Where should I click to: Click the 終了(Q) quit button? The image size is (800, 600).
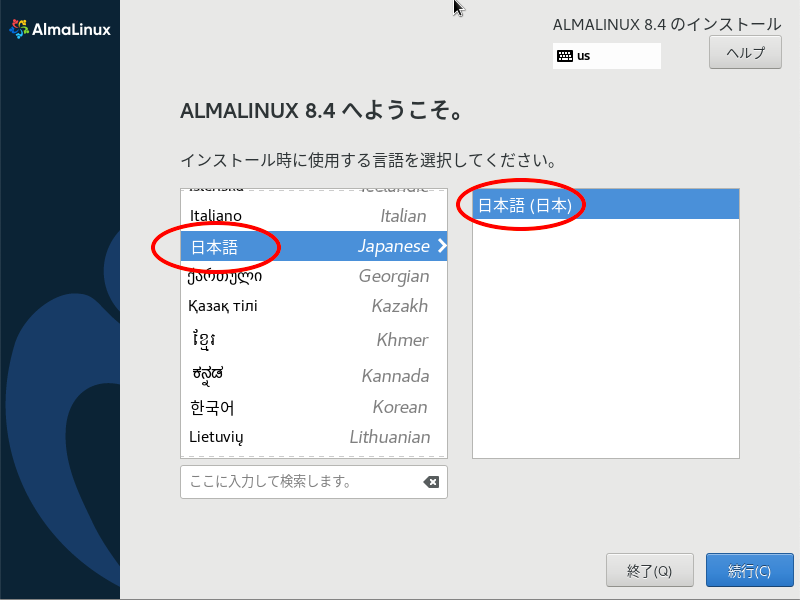pyautogui.click(x=649, y=570)
